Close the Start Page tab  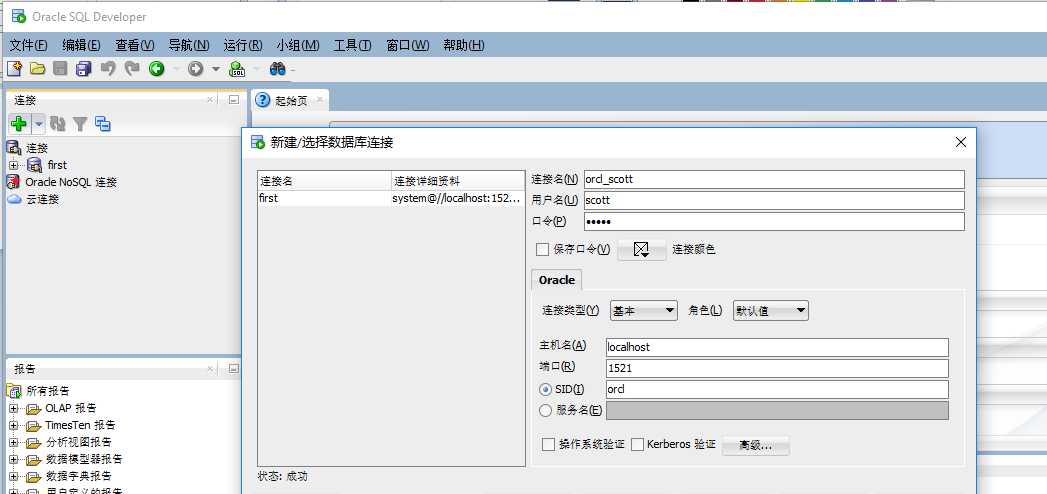[320, 100]
